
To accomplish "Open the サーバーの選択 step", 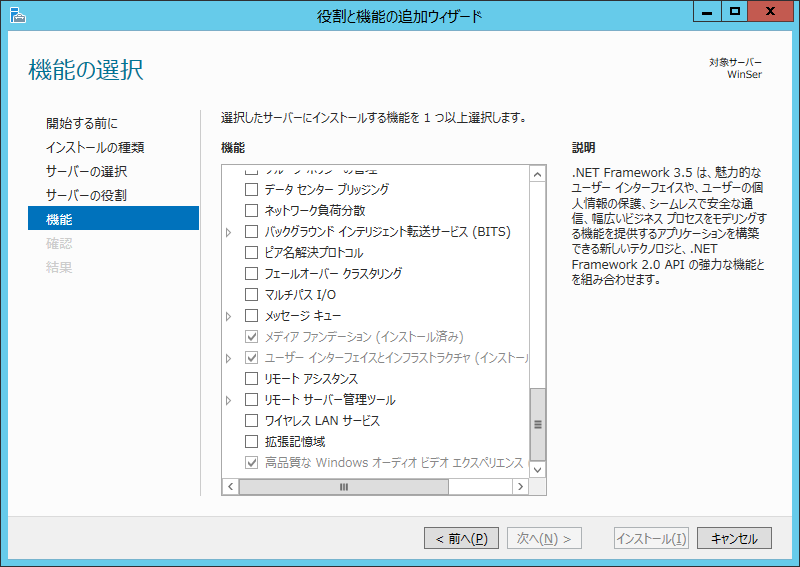I will (x=86, y=171).
